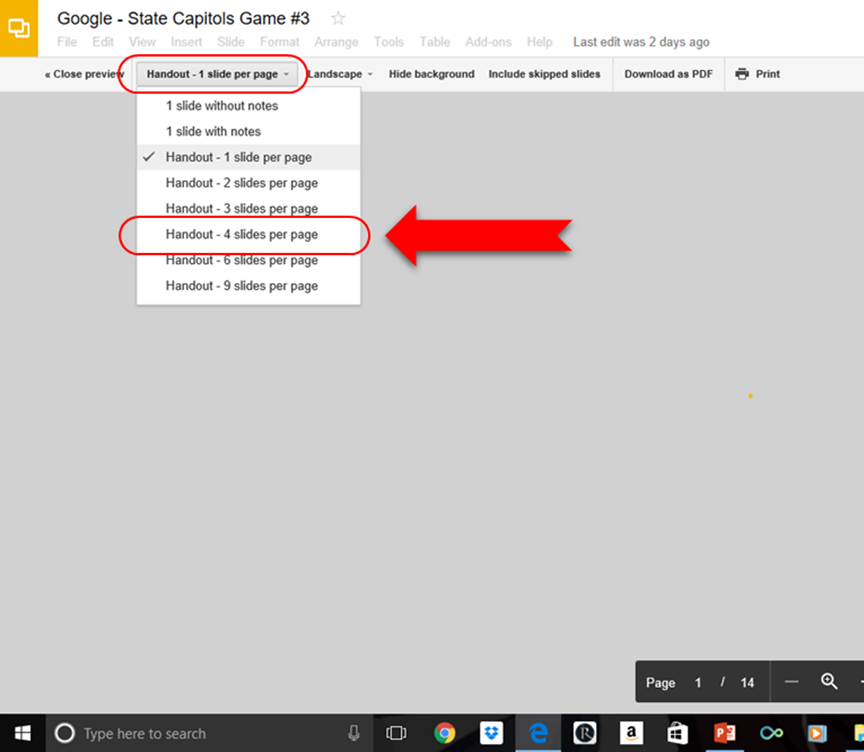The width and height of the screenshot is (864, 752).
Task: Select 1 slide with notes
Action: [249, 131]
